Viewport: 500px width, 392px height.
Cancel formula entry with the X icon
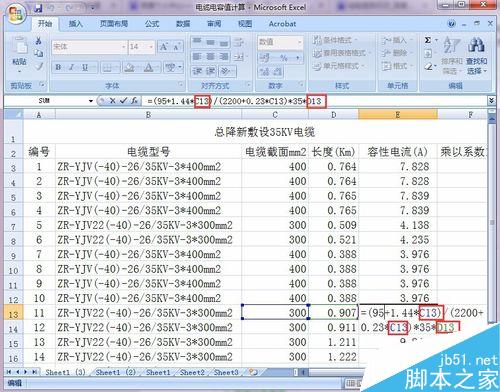pos(113,100)
